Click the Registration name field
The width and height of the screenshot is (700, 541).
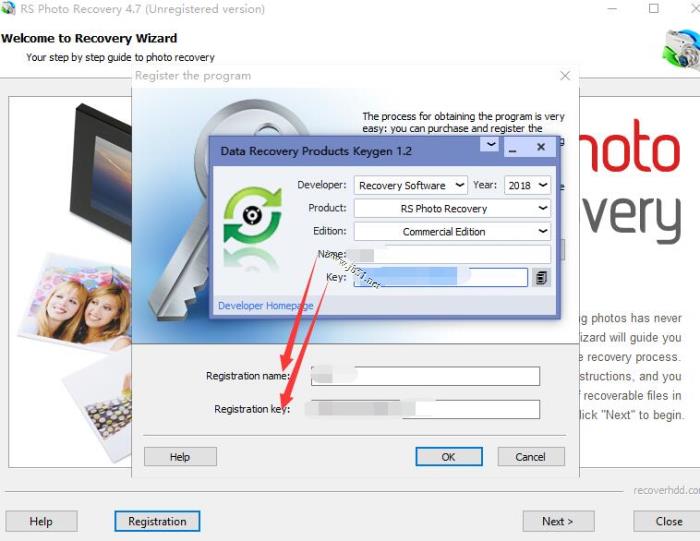point(425,376)
